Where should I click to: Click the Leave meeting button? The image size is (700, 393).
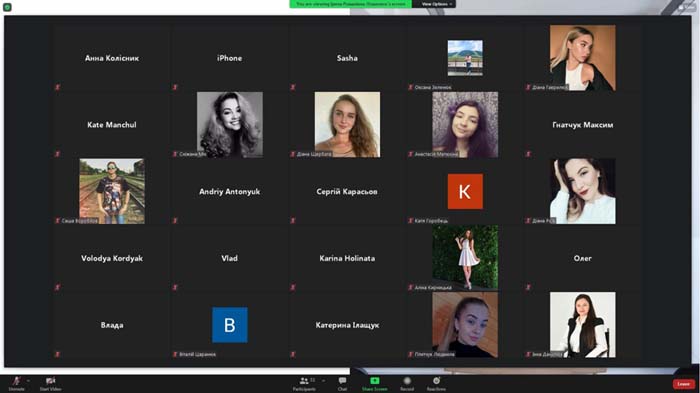click(x=683, y=384)
